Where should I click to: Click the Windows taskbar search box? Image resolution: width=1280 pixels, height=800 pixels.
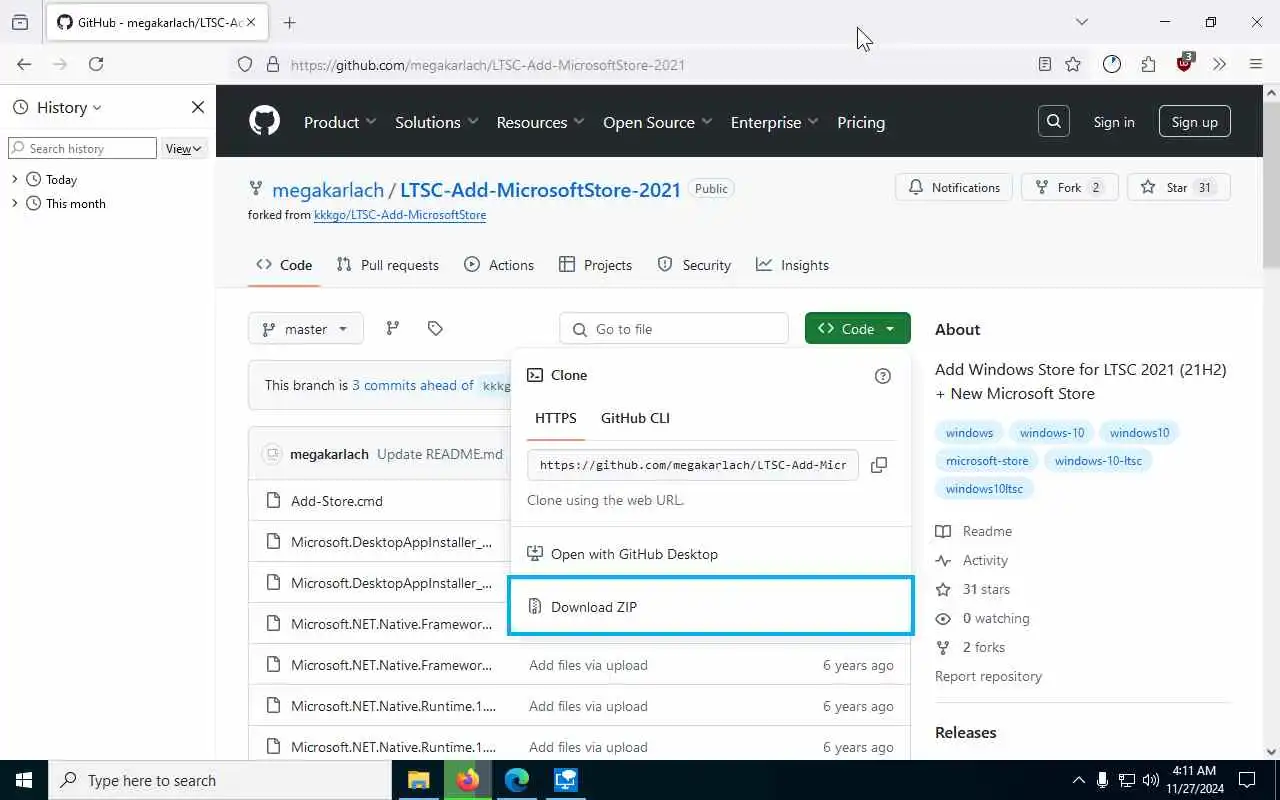click(x=220, y=780)
